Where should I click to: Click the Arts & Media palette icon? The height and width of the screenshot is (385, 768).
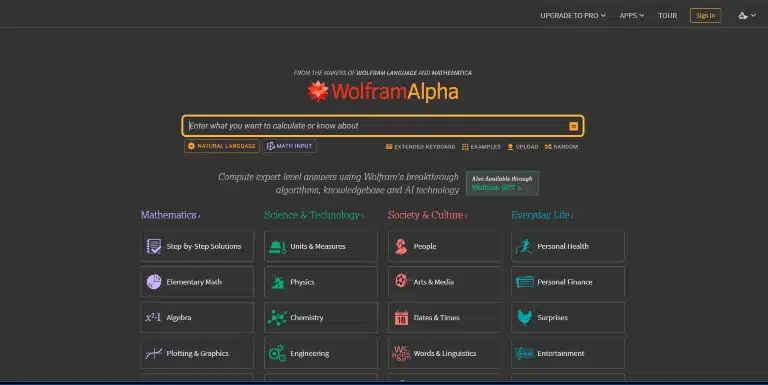pos(401,281)
